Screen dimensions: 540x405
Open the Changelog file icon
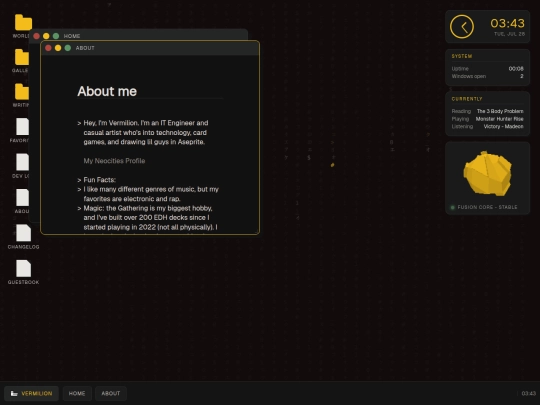coord(23,233)
